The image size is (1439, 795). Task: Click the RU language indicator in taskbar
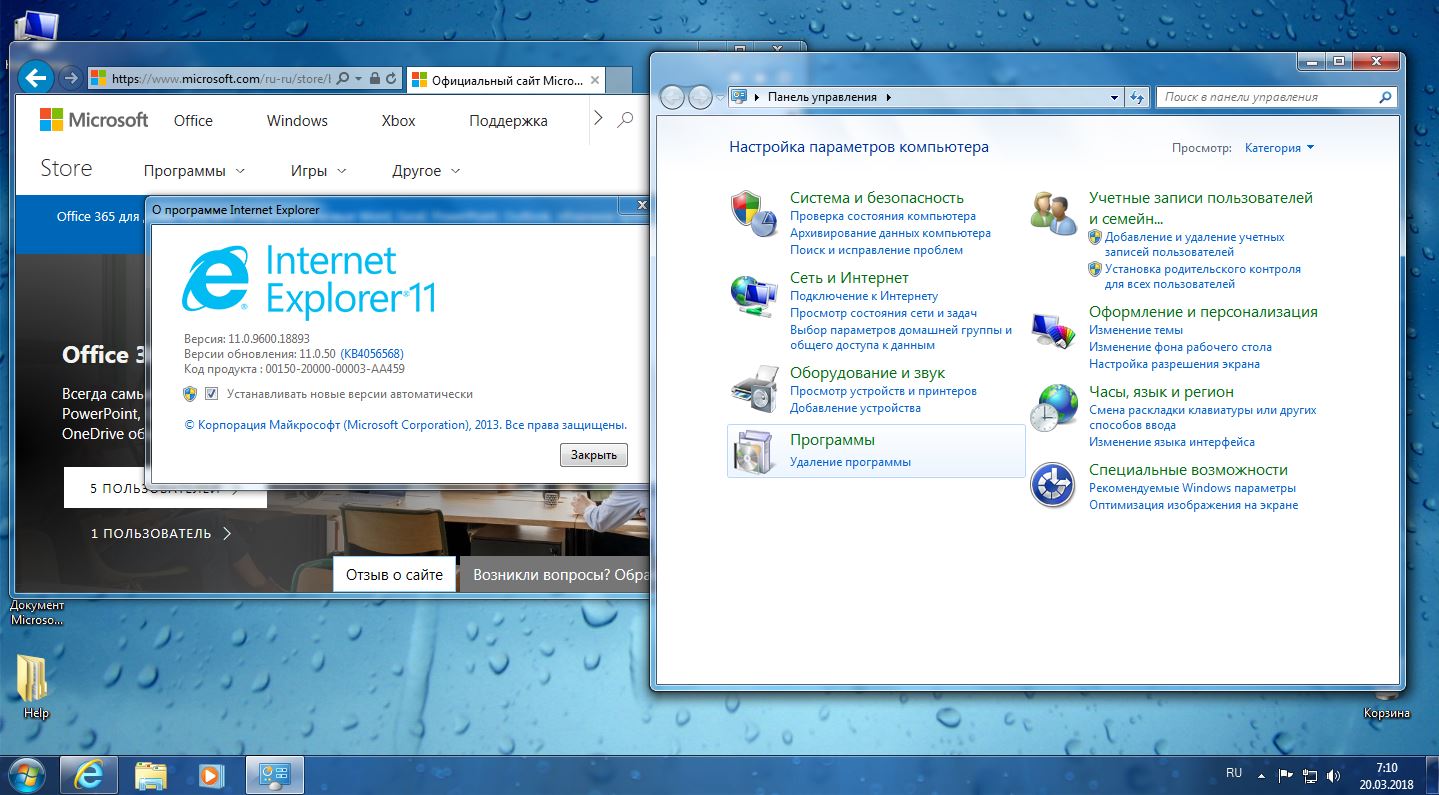(1234, 774)
